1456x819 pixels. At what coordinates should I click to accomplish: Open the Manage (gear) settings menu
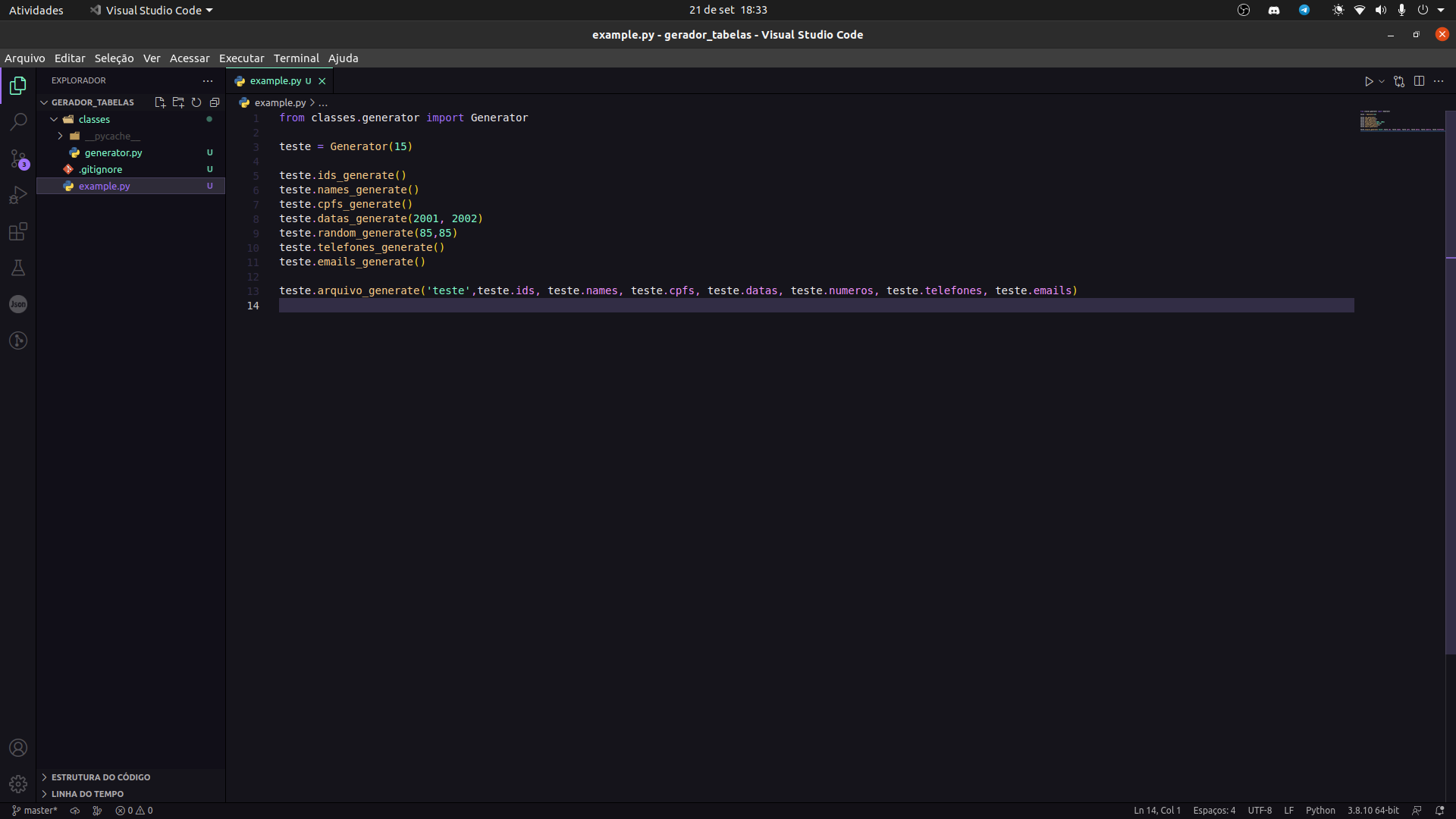[17, 784]
